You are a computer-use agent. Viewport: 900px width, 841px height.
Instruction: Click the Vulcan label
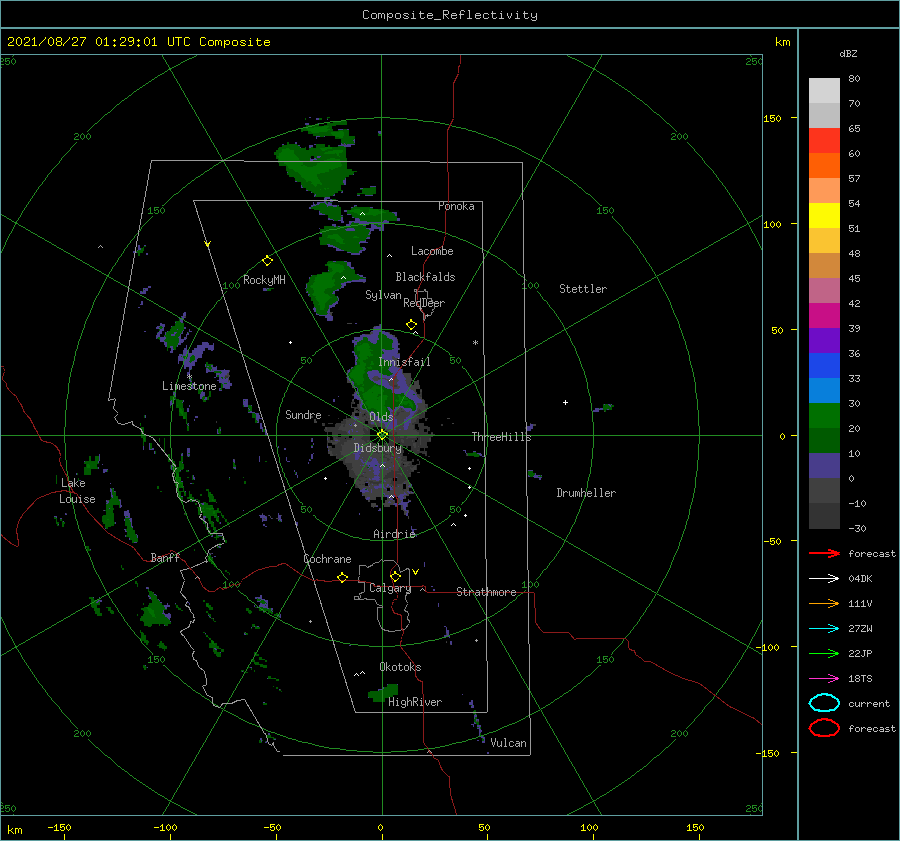pos(508,743)
